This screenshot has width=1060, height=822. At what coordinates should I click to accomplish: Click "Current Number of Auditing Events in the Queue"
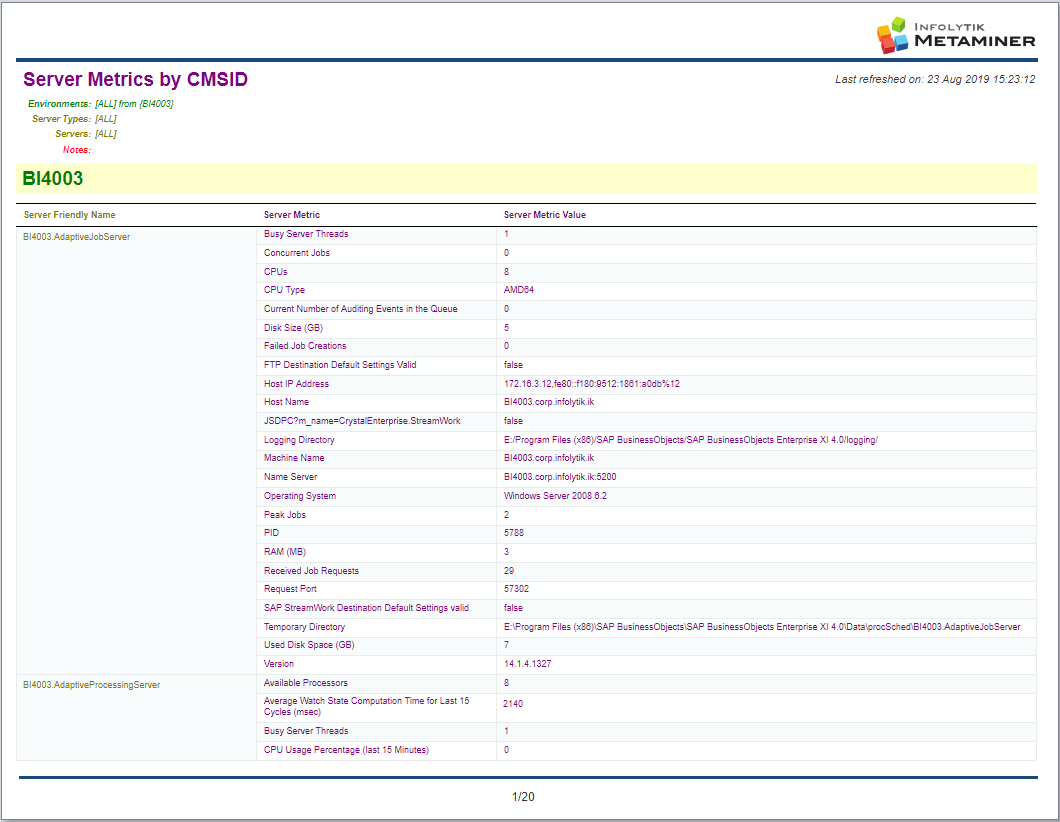coord(360,309)
